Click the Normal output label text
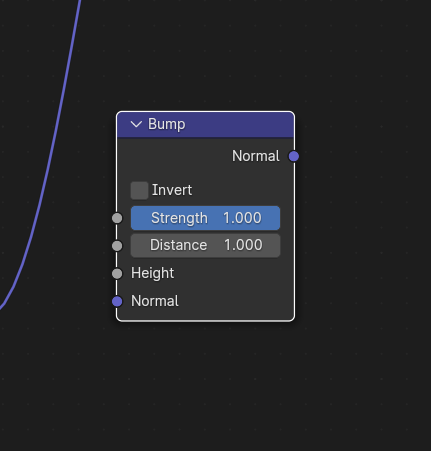 (256, 156)
